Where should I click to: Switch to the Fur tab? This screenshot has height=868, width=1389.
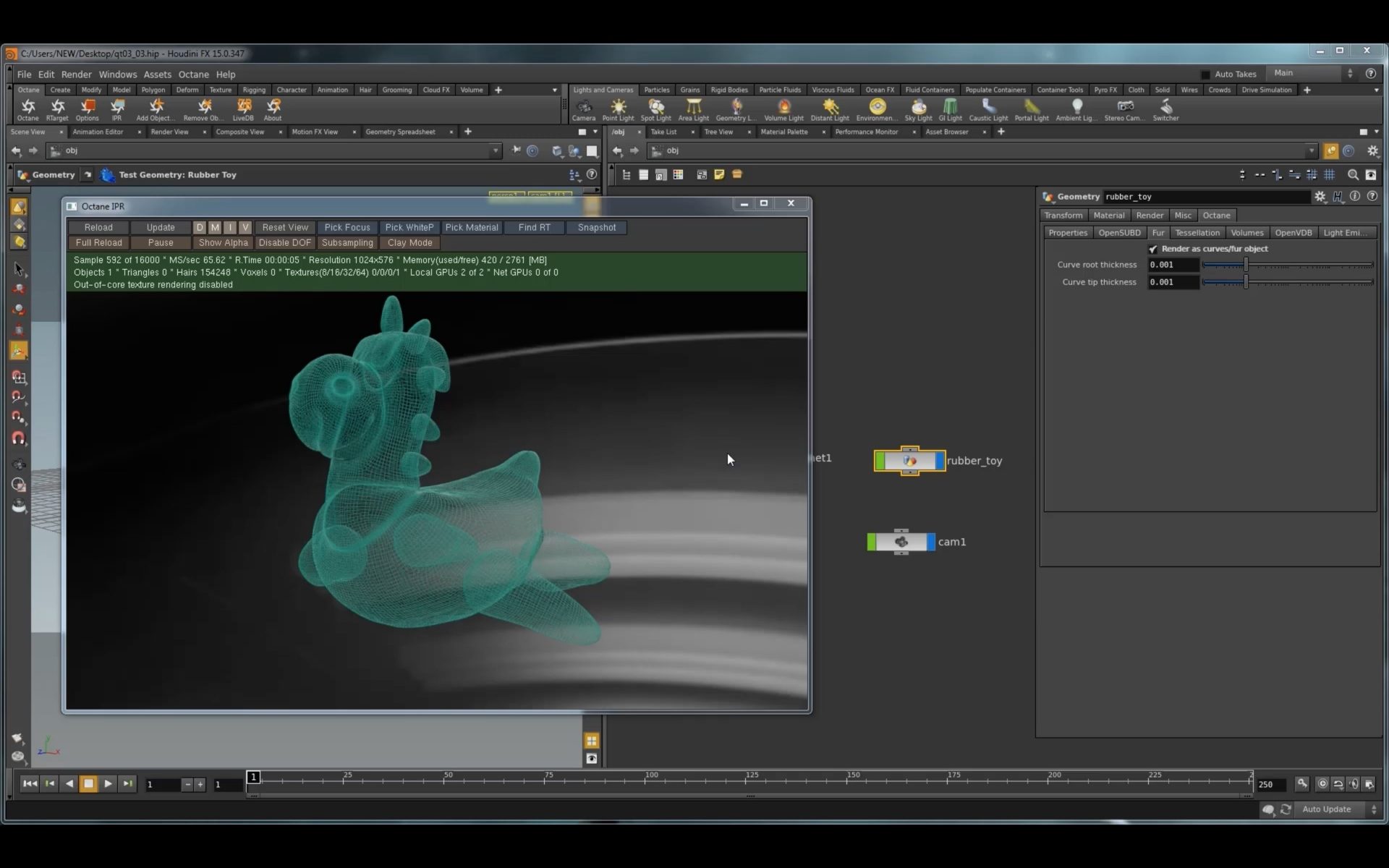(x=1157, y=233)
